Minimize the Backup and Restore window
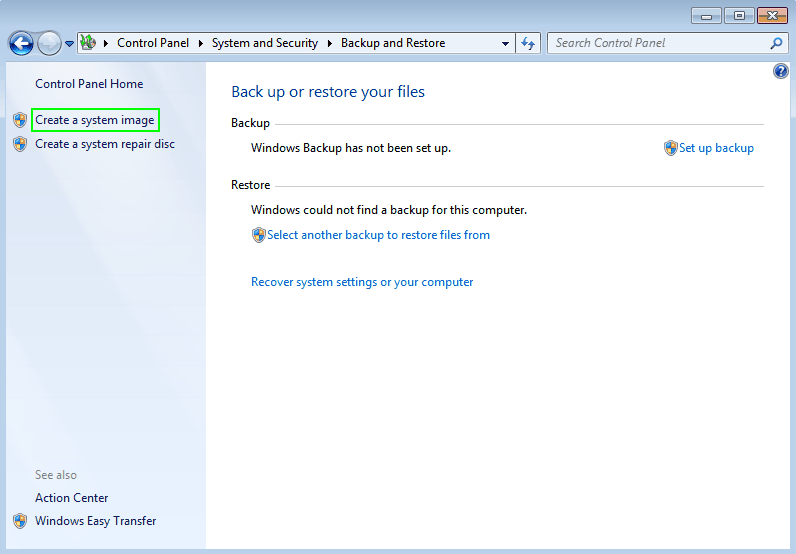796x554 pixels. (706, 16)
